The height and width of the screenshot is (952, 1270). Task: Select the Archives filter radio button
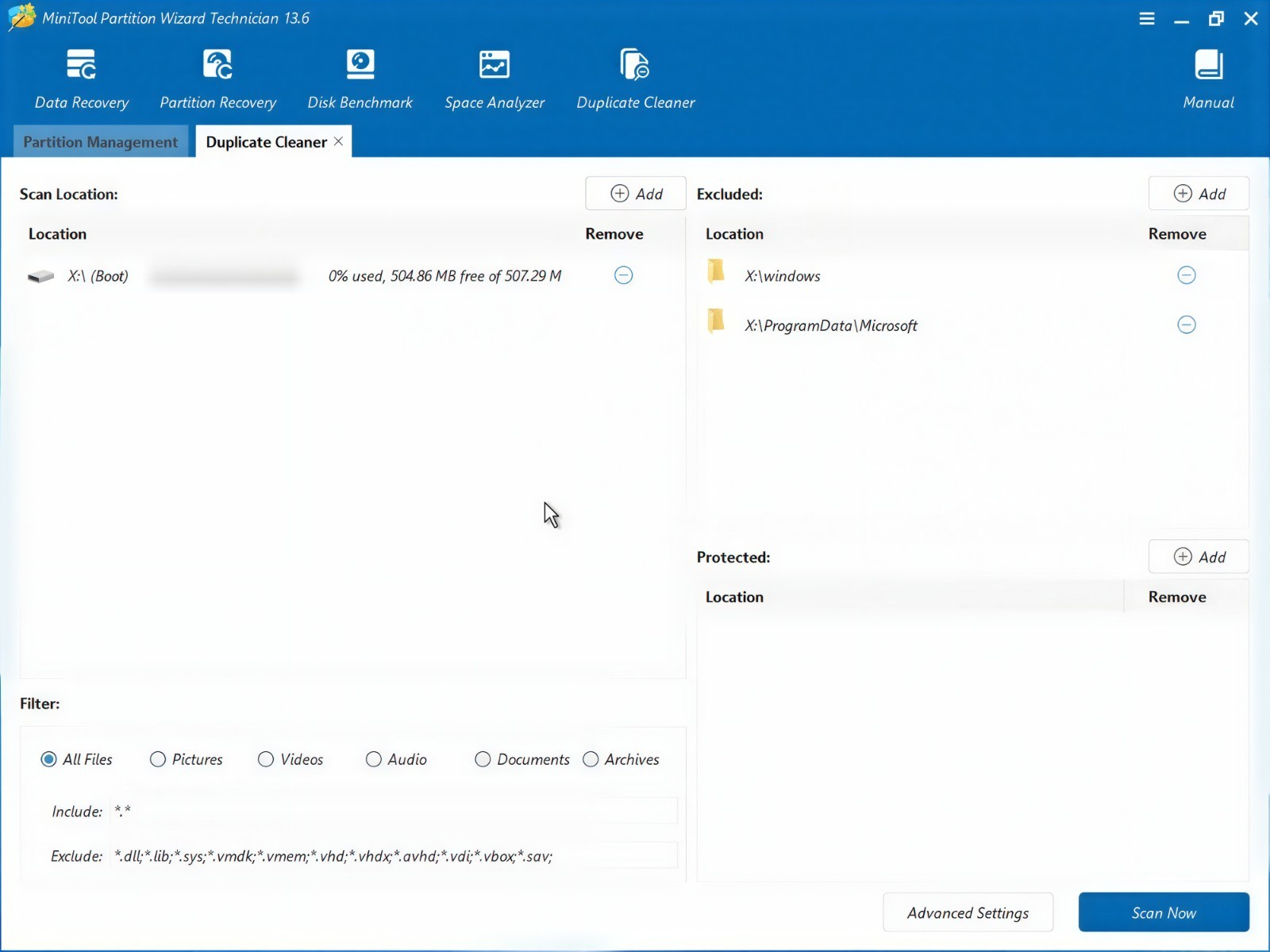point(591,759)
